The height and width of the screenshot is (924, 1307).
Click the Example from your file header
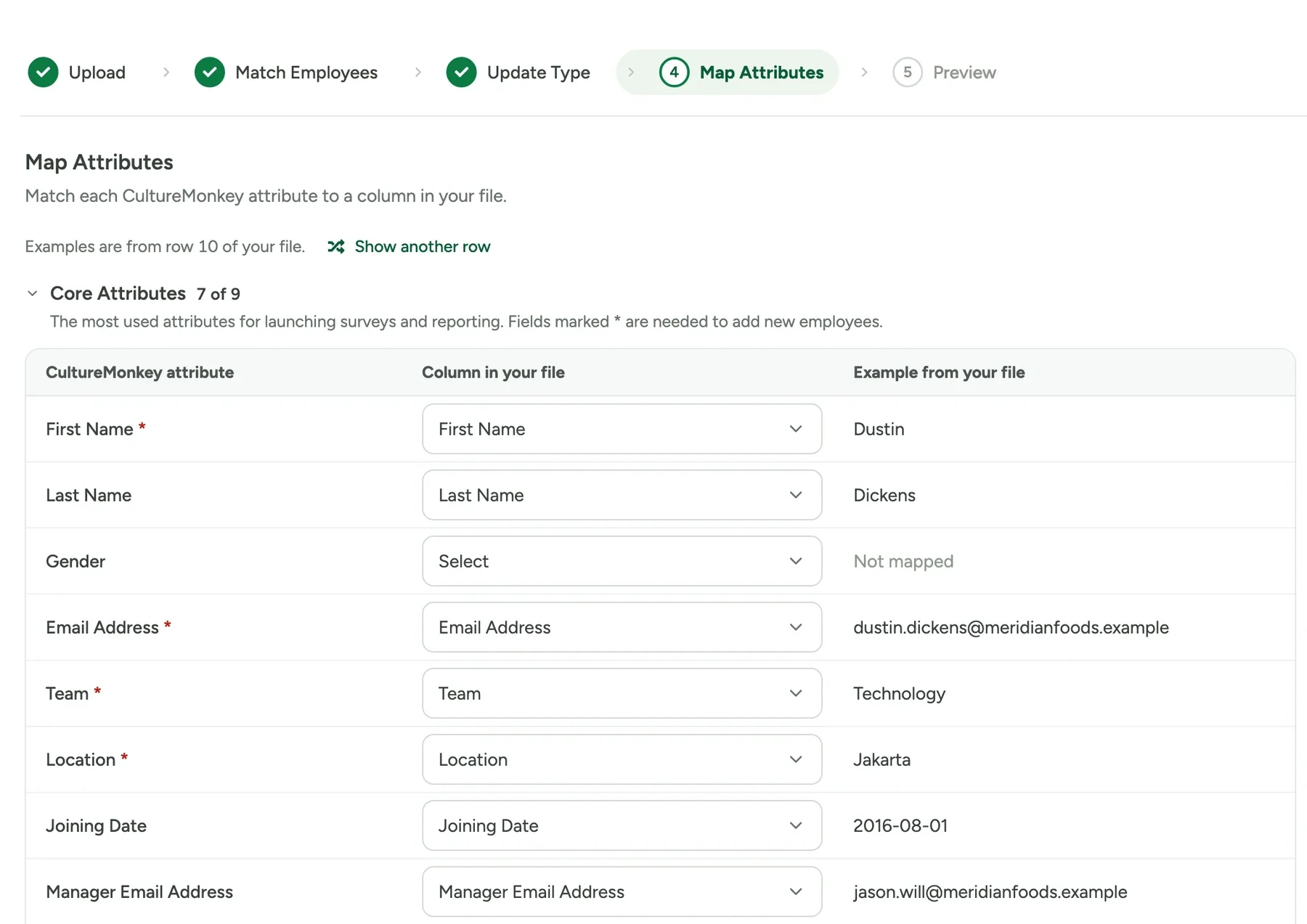(x=939, y=372)
